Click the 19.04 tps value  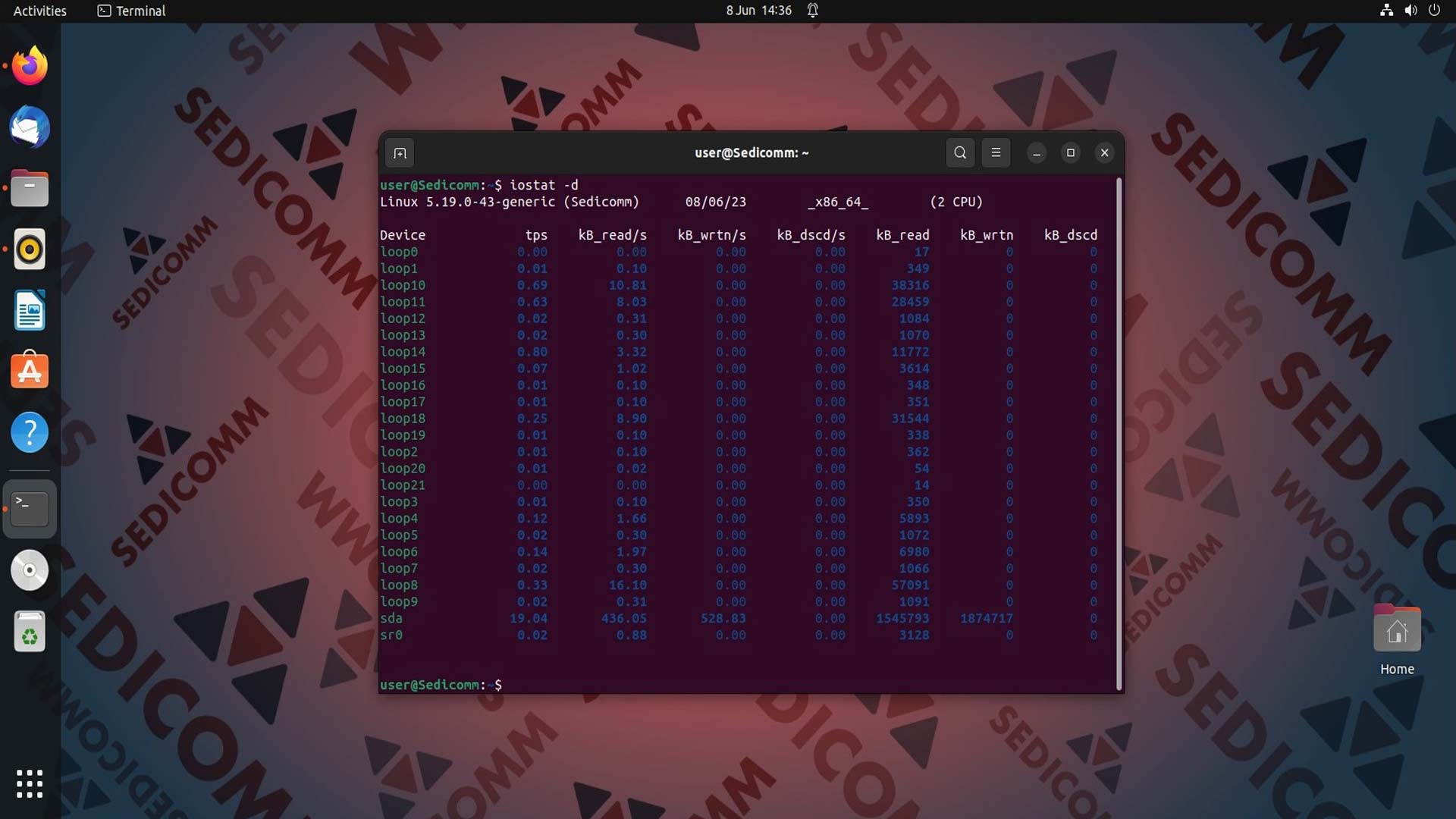[x=529, y=619]
